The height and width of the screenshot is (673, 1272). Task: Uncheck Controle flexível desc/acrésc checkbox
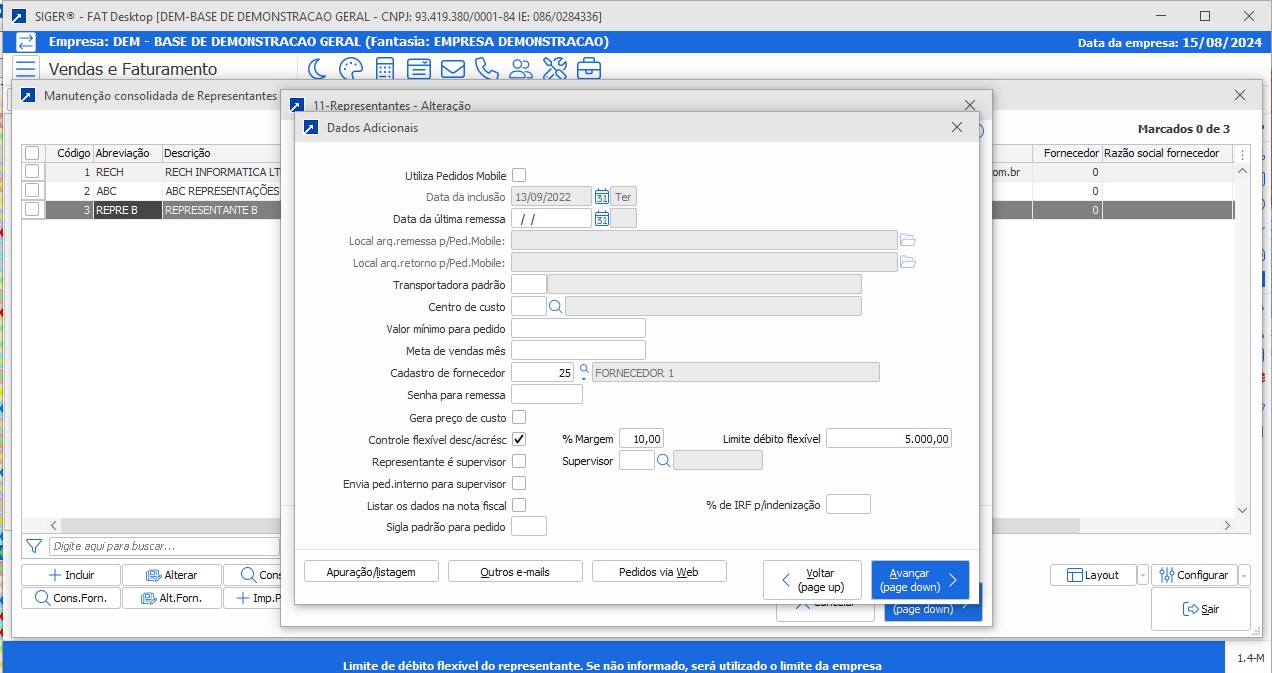[x=519, y=439]
